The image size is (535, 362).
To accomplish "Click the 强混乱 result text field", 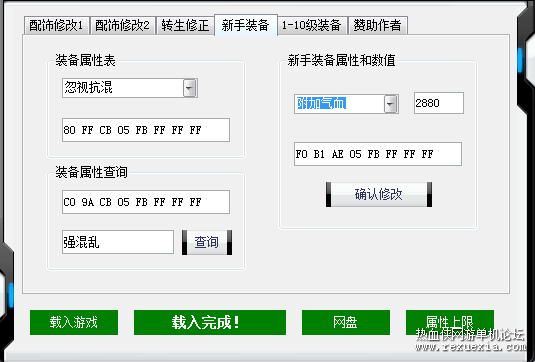I will pyautogui.click(x=118, y=242).
